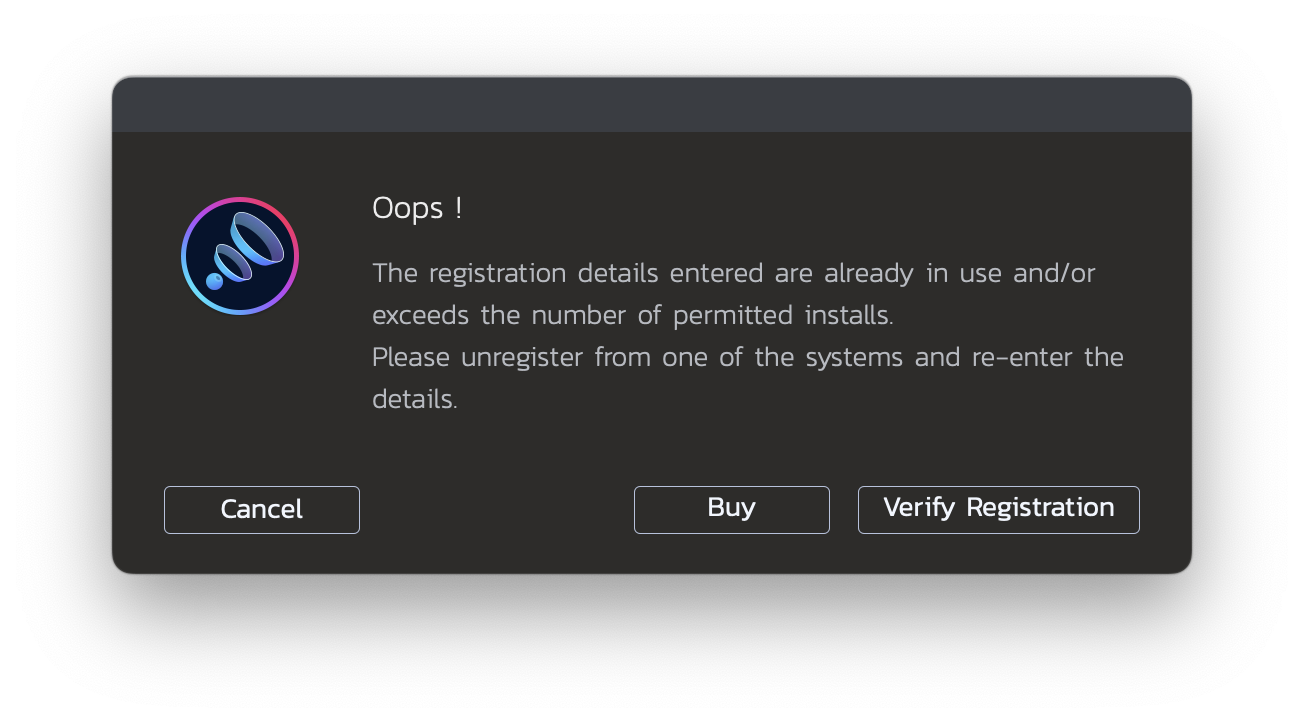Click the line starting "Please unregister from one"

(x=747, y=357)
